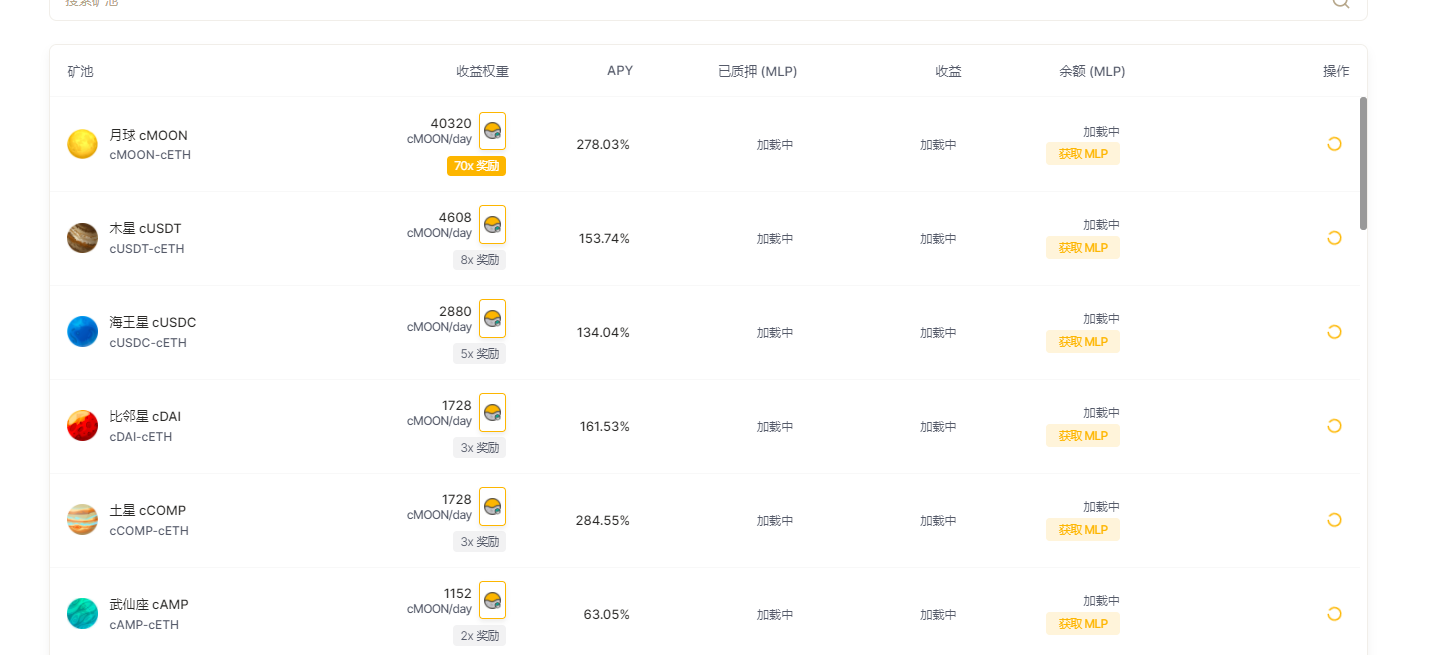The height and width of the screenshot is (655, 1440).
Task: Click the loading spinner in the cUSDC row
Action: point(1334,332)
